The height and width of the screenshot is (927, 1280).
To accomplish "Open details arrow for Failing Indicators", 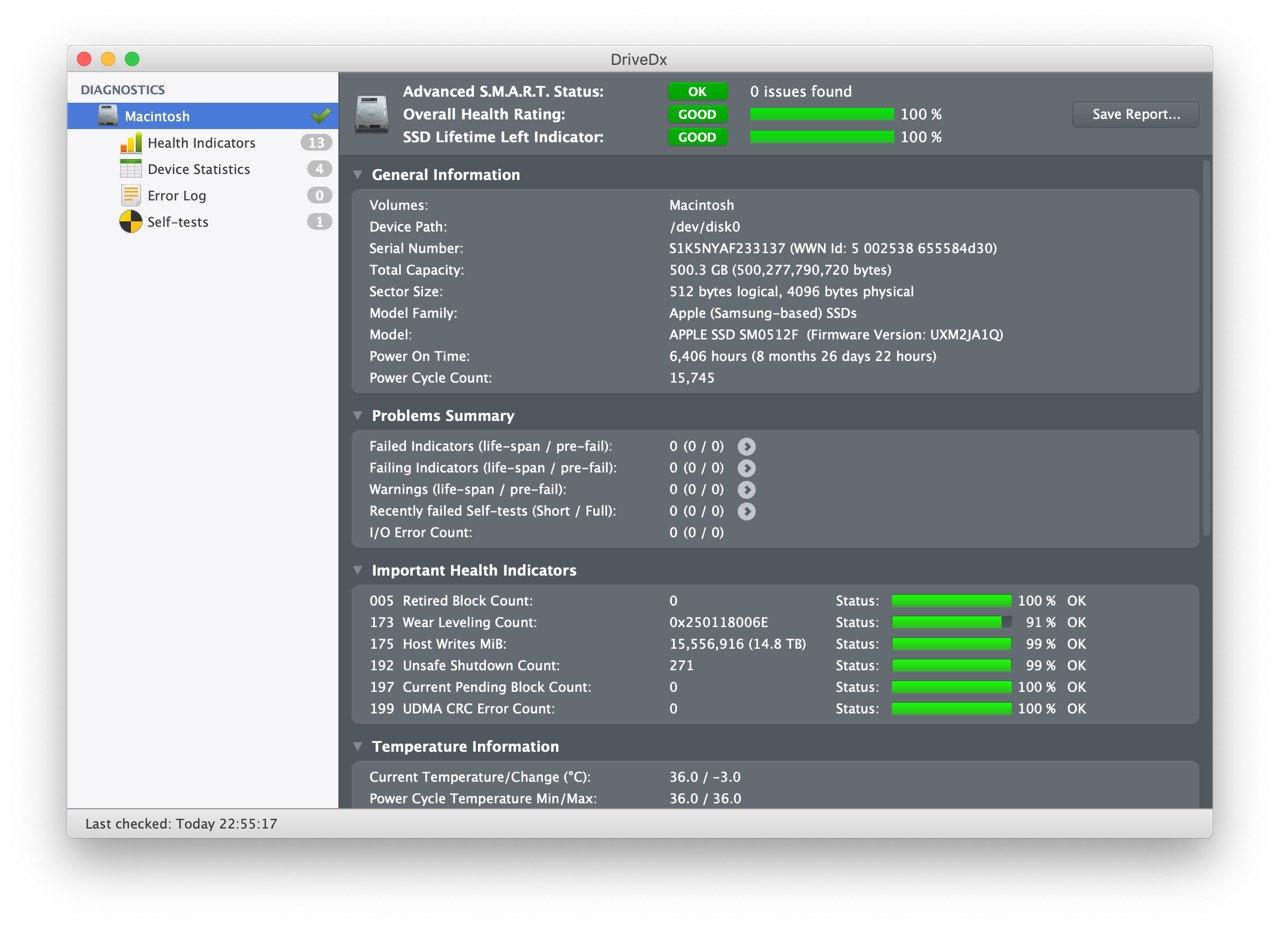I will 746,468.
